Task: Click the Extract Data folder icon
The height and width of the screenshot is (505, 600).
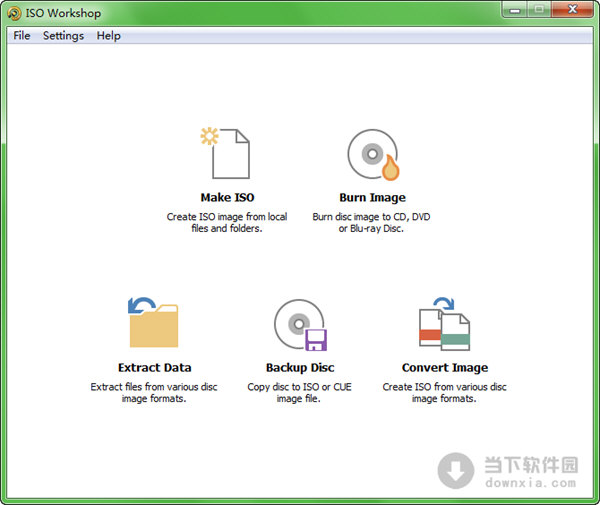Action: (153, 323)
